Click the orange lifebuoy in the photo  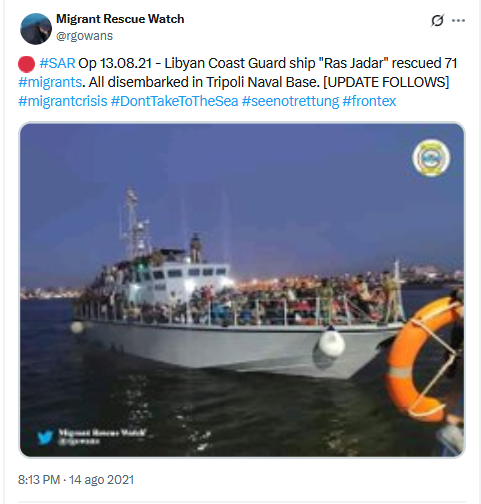pyautogui.click(x=424, y=359)
